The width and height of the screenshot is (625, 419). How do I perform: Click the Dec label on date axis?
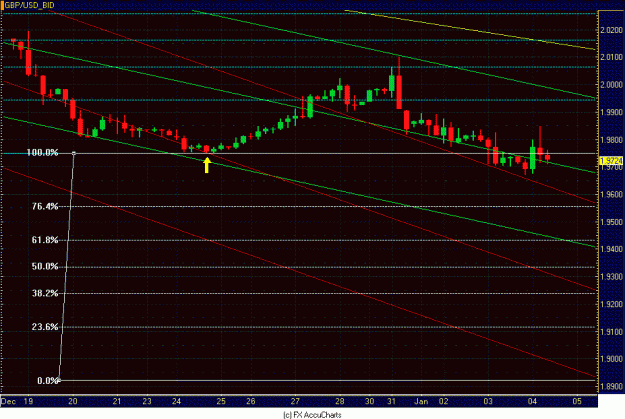click(8, 401)
